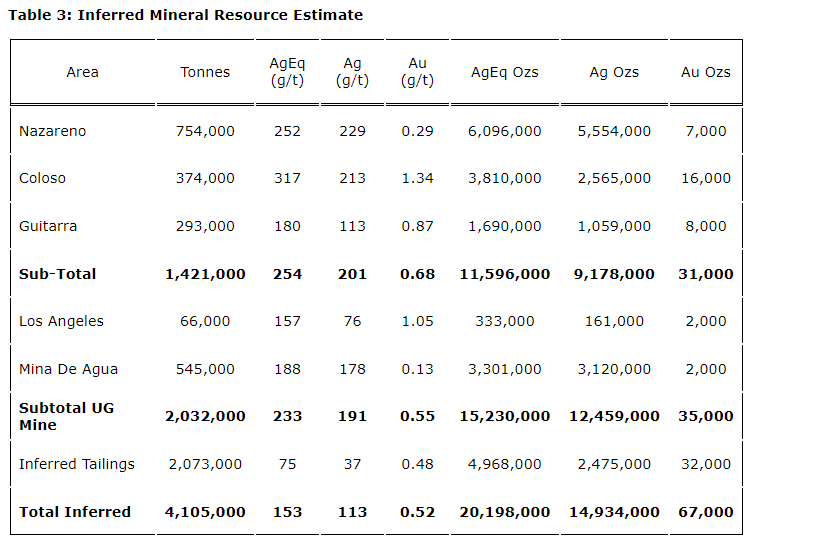Click the total AgEq ounces 20,198,000
816x540 pixels.
504,512
